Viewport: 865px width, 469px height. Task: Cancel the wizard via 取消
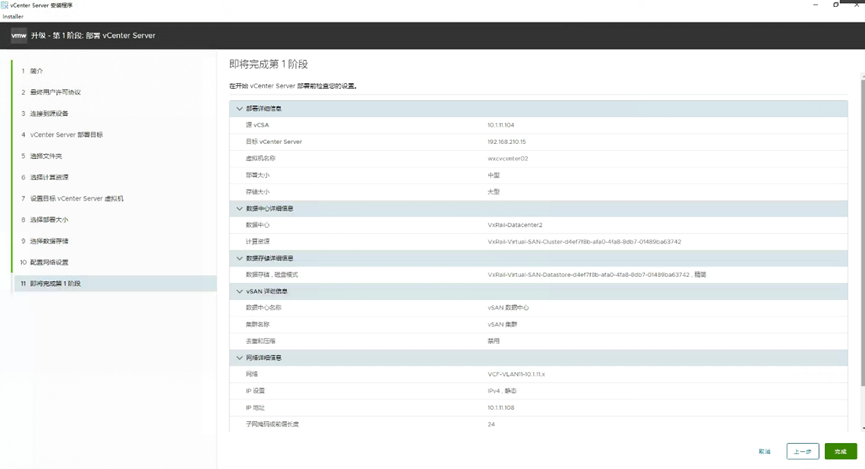[764, 451]
